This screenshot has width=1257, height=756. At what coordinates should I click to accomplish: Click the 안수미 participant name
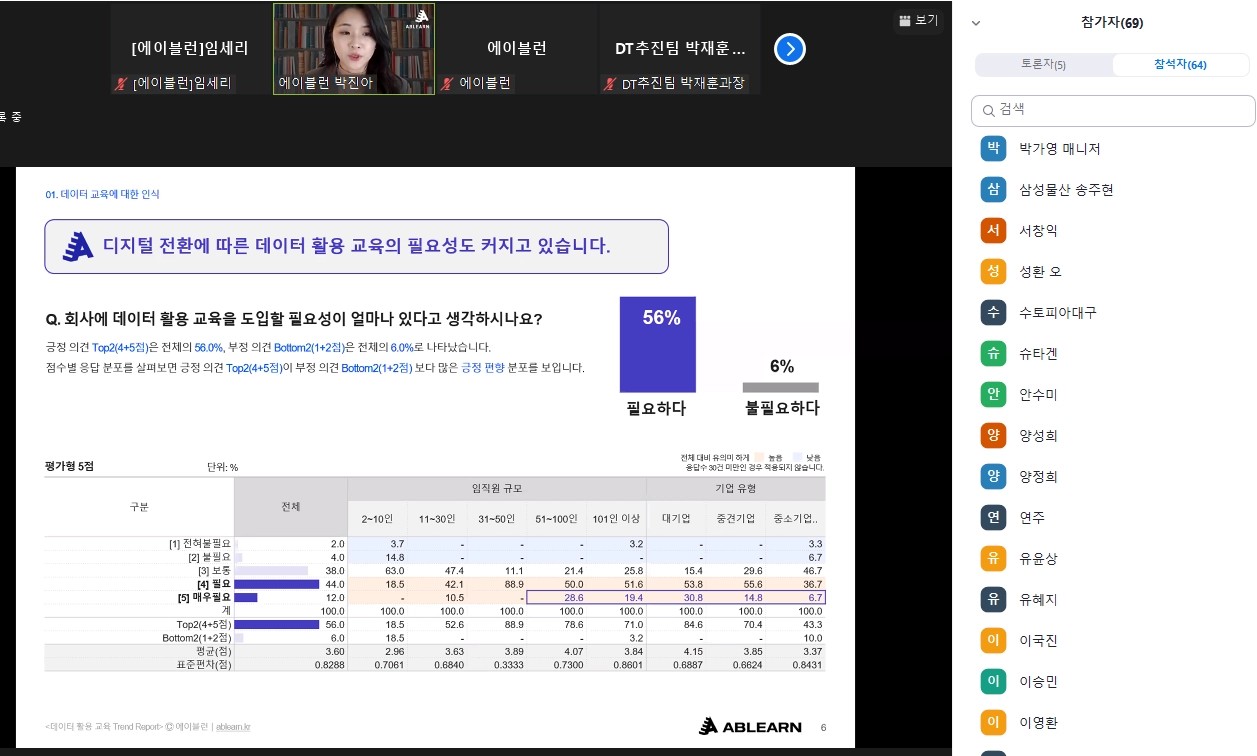click(x=1038, y=395)
